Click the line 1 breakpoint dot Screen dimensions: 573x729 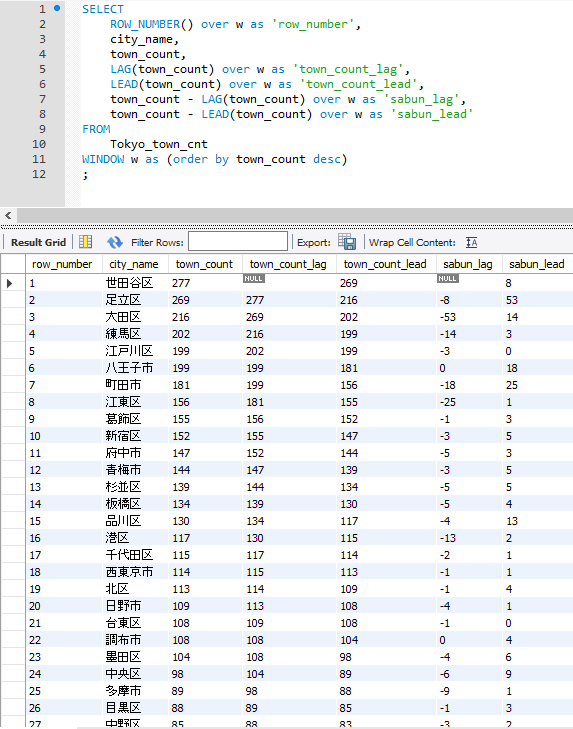57,8
